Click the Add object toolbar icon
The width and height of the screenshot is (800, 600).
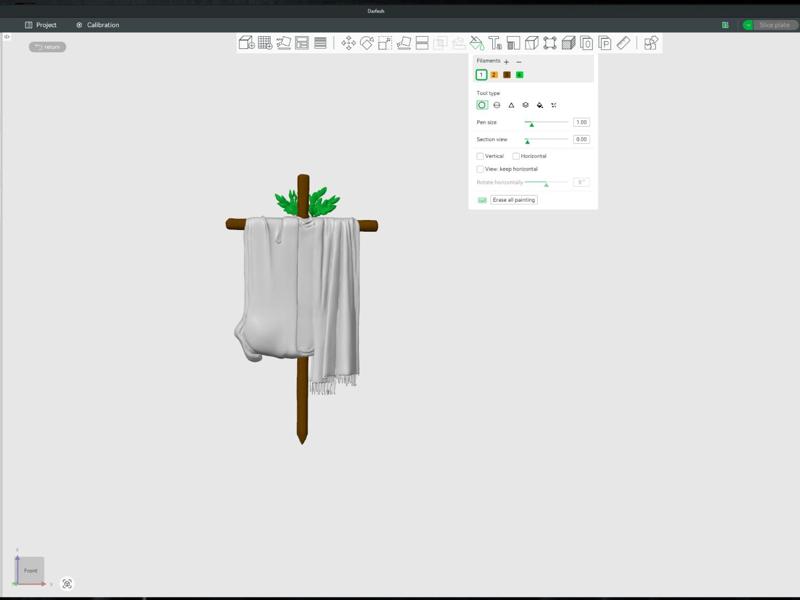(x=246, y=43)
